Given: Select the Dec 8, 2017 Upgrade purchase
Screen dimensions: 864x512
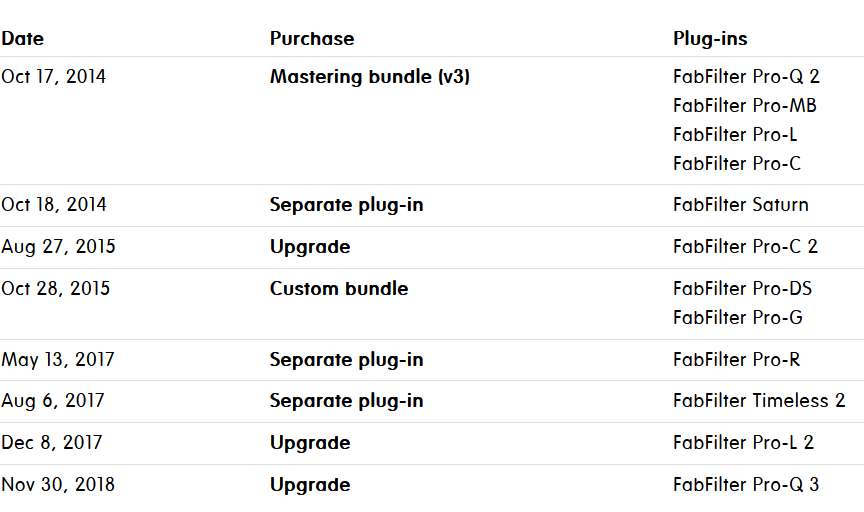Looking at the screenshot, I should [x=310, y=443].
